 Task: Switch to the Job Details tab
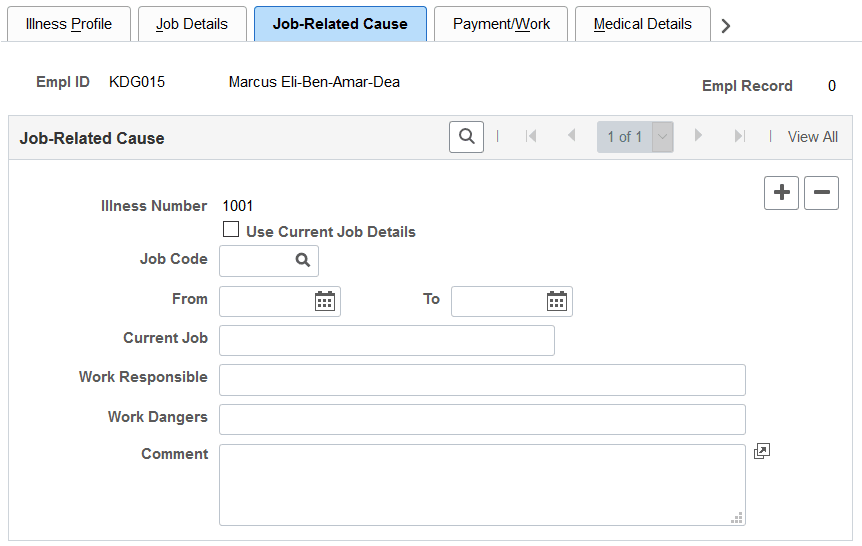tap(192, 24)
